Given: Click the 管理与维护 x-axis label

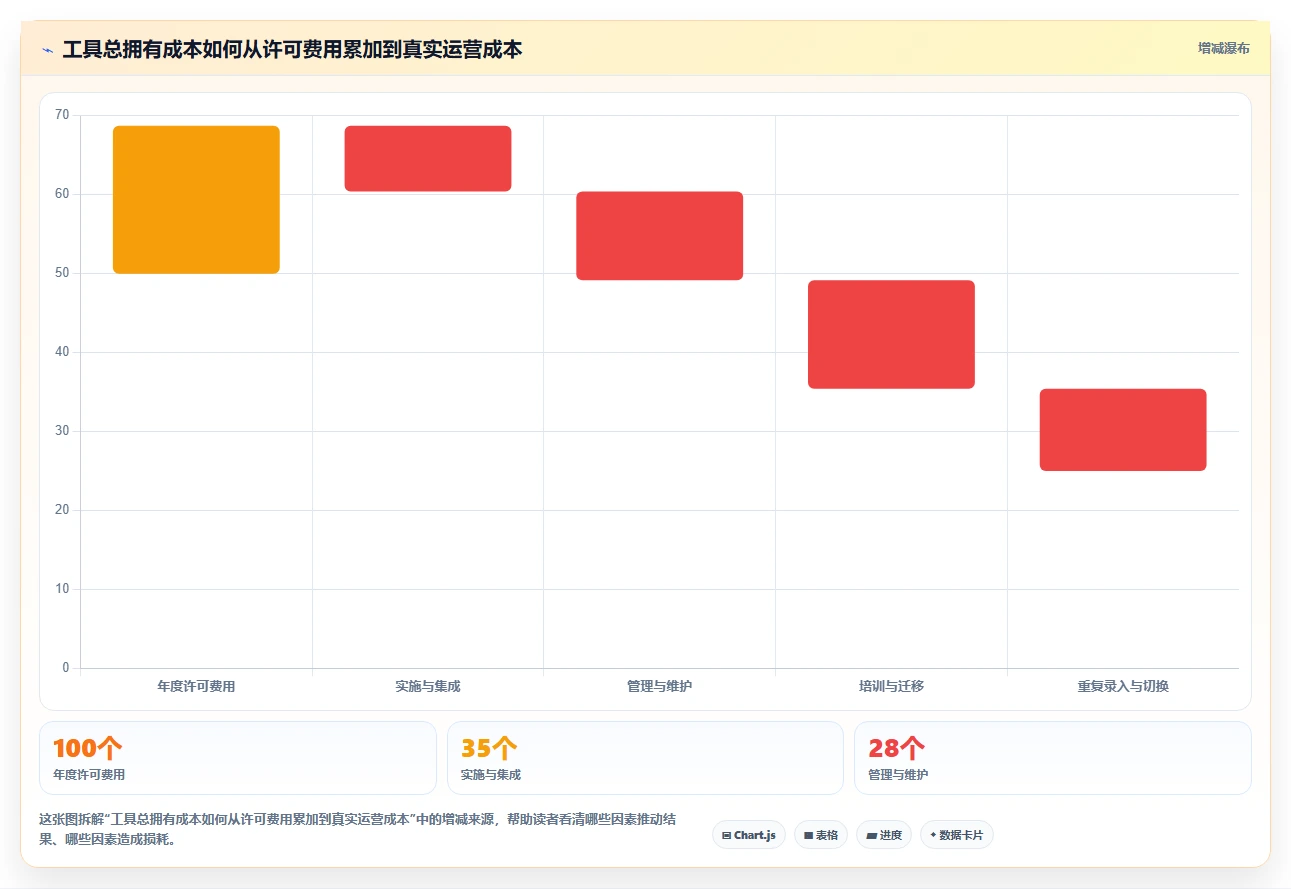Looking at the screenshot, I should (660, 686).
